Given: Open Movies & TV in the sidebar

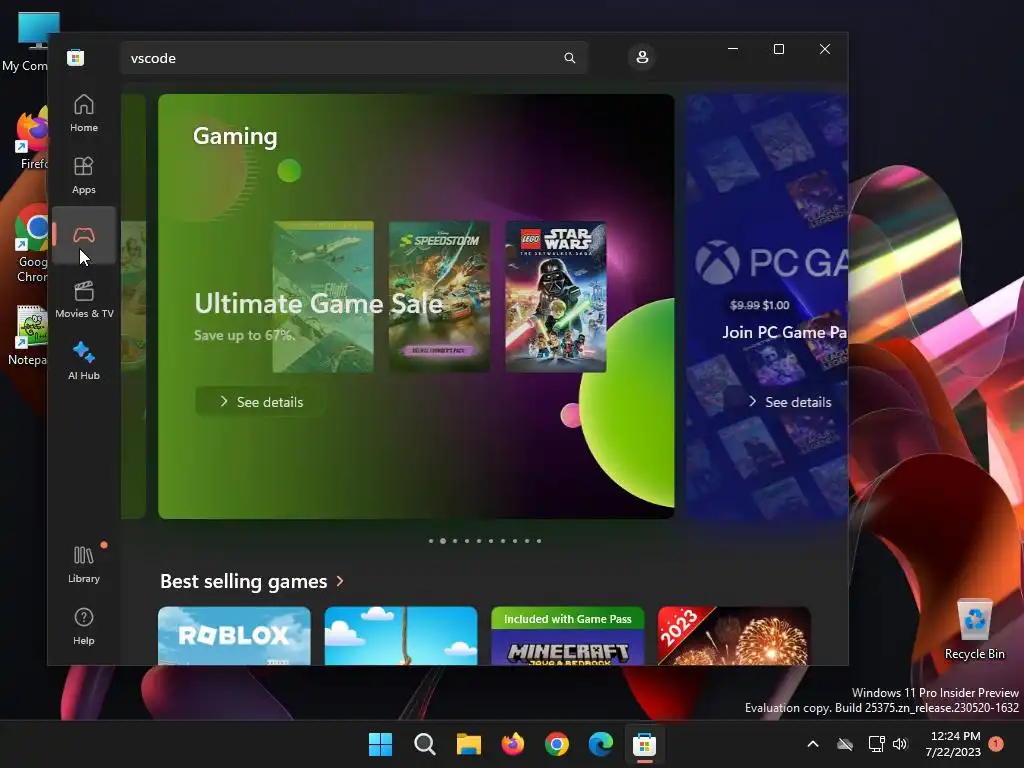Looking at the screenshot, I should pyautogui.click(x=84, y=299).
